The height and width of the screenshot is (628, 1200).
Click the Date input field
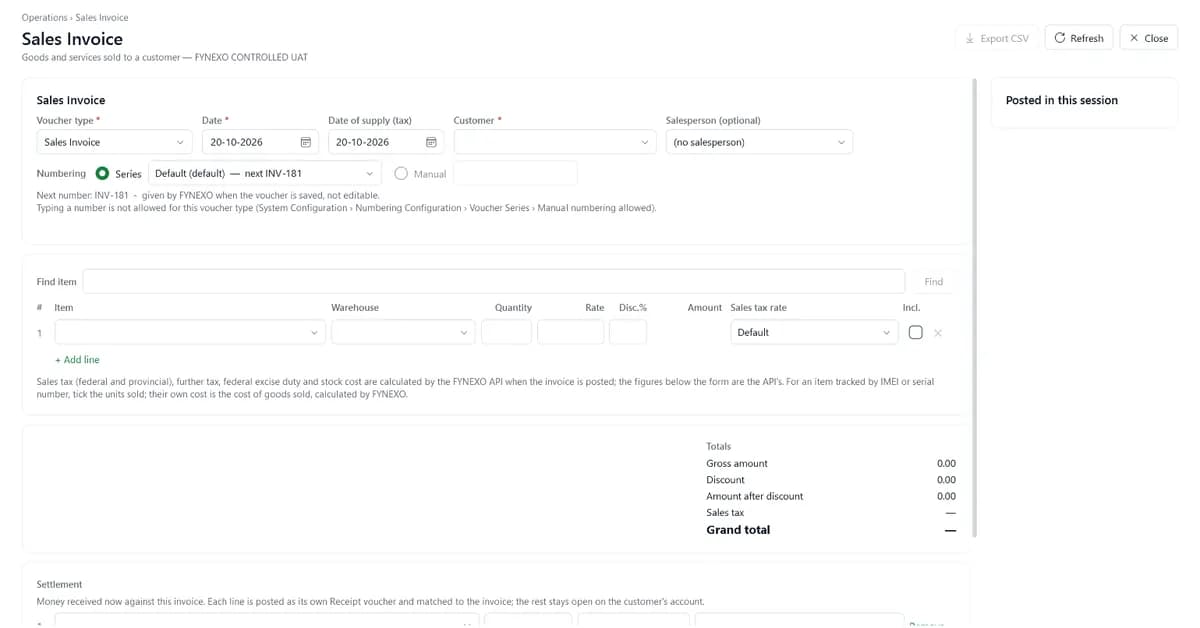[260, 142]
